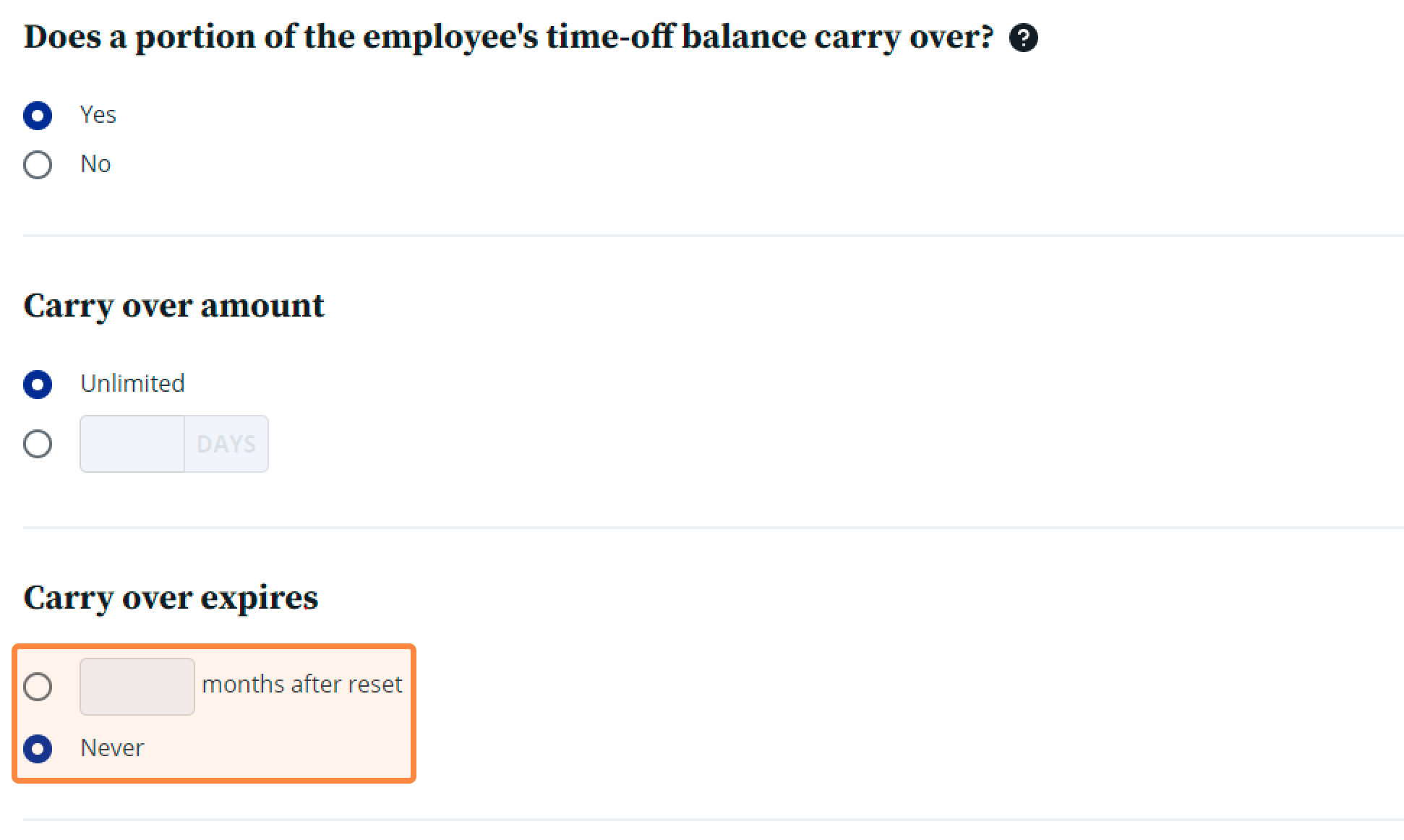Click the 'Yes' option label text

[x=98, y=115]
